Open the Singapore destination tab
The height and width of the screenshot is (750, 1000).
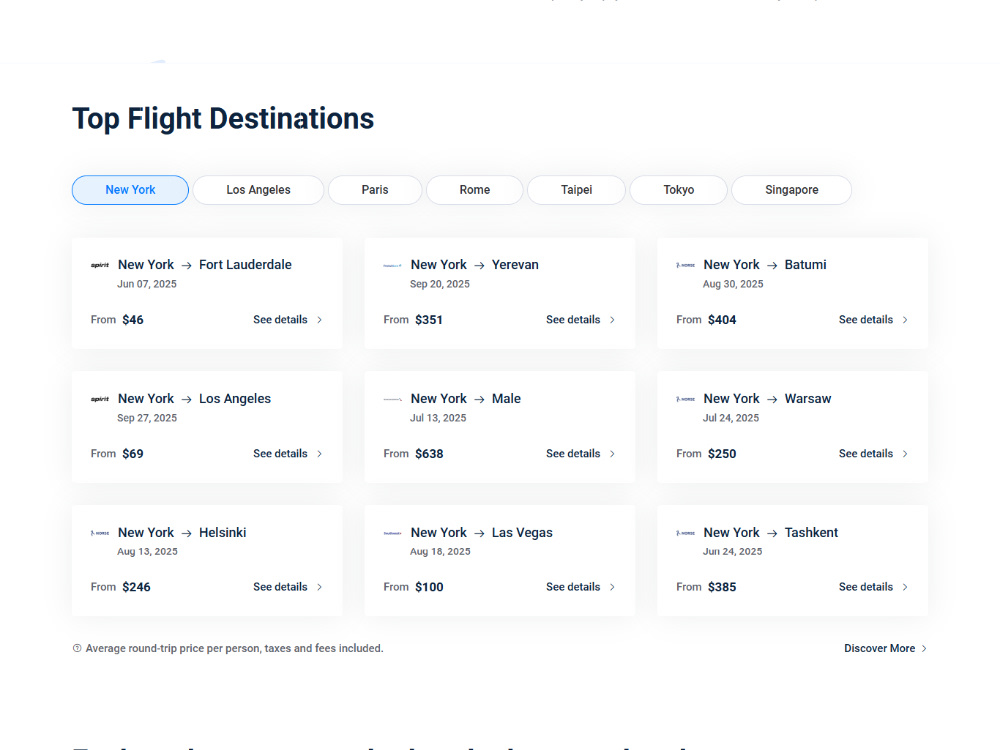791,190
